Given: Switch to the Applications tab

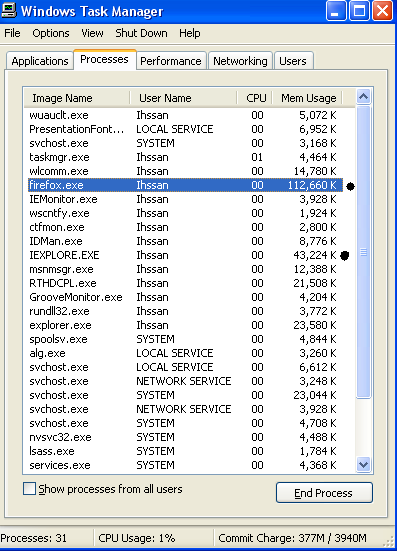Looking at the screenshot, I should tap(40, 61).
